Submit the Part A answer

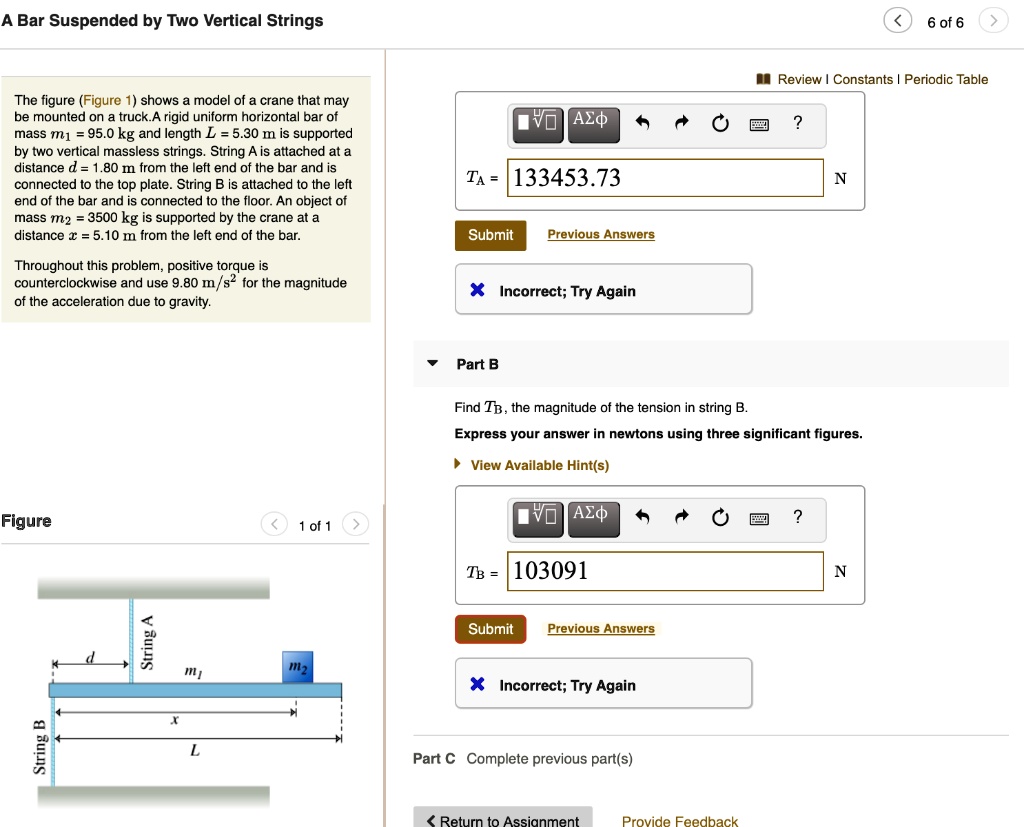[490, 235]
